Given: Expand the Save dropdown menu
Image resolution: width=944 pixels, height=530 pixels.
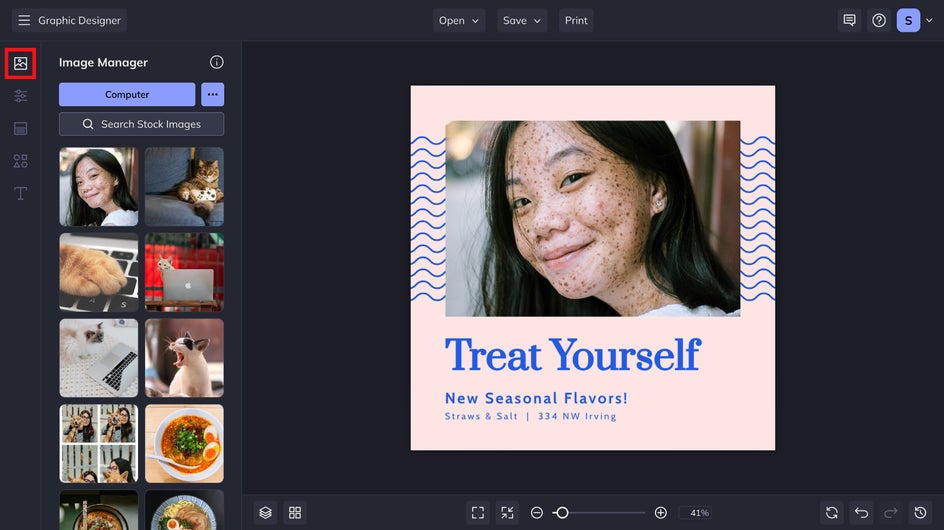Looking at the screenshot, I should [522, 20].
